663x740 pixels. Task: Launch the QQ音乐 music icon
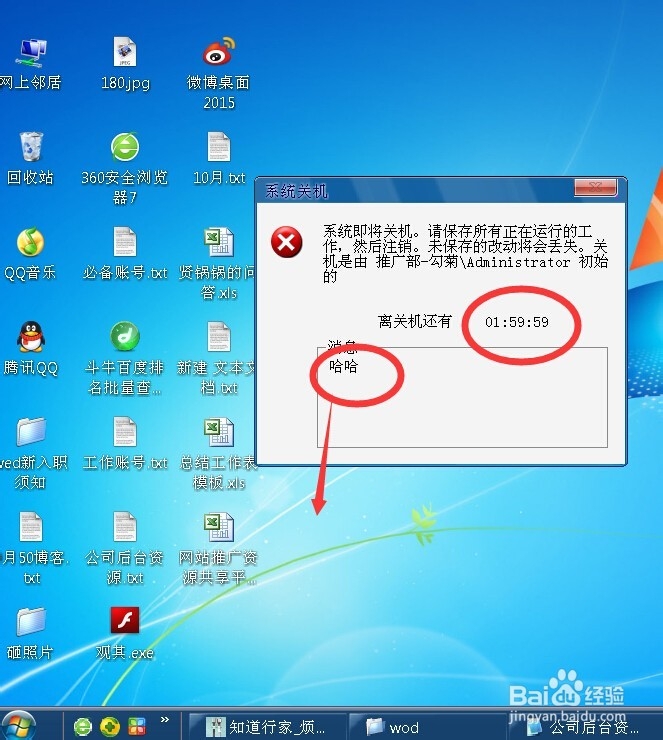(x=31, y=242)
